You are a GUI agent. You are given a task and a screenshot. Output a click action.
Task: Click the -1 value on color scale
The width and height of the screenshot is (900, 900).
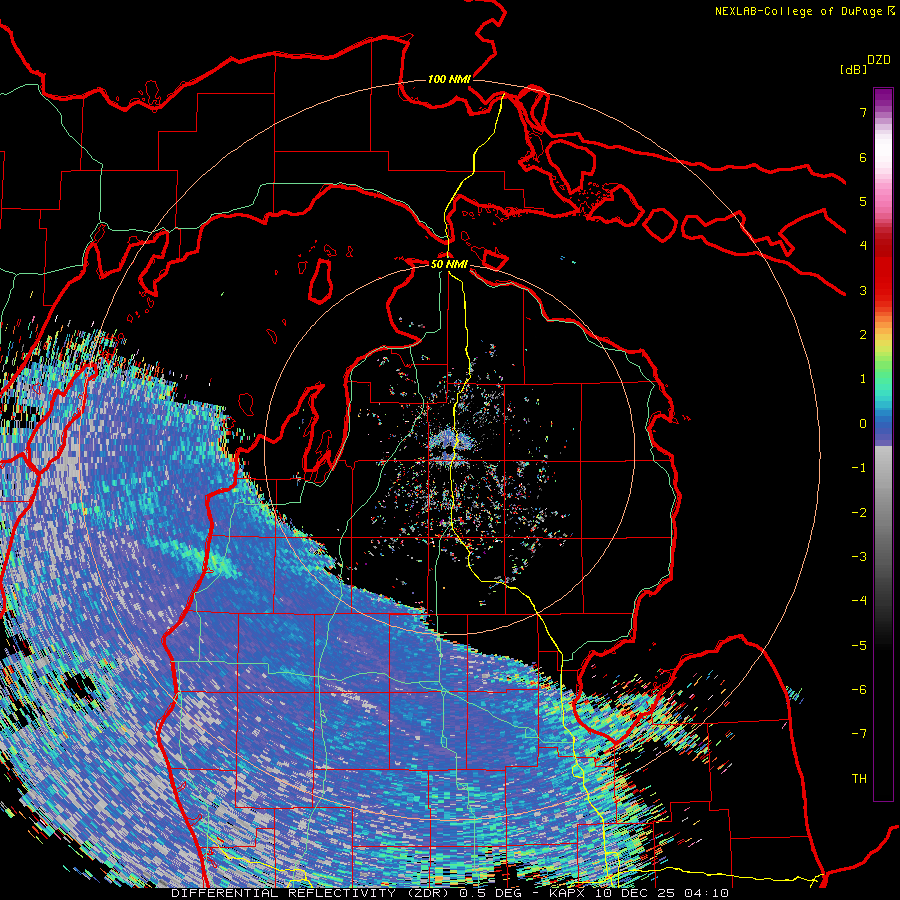coord(859,468)
